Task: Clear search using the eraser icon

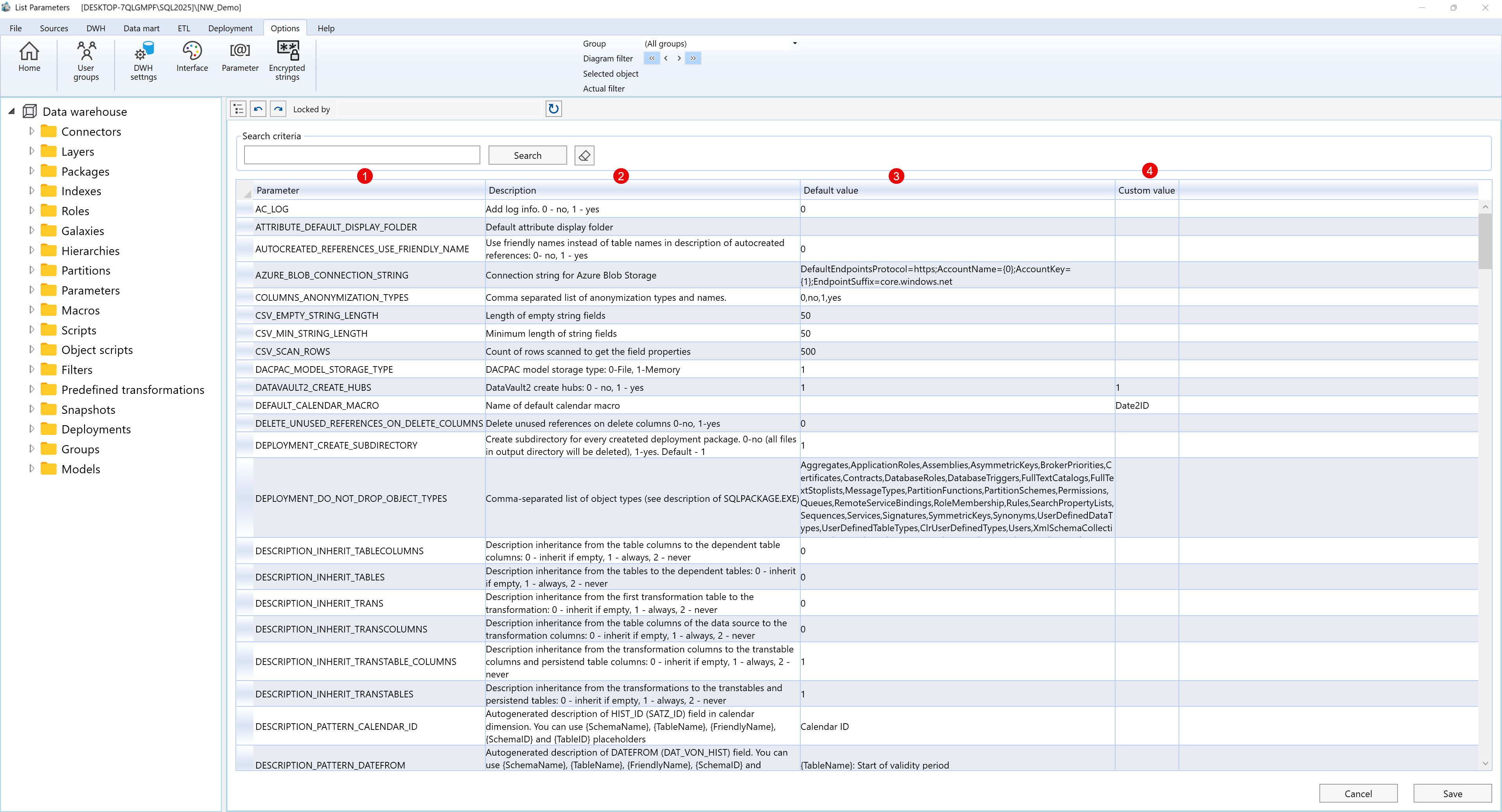Action: pos(584,154)
